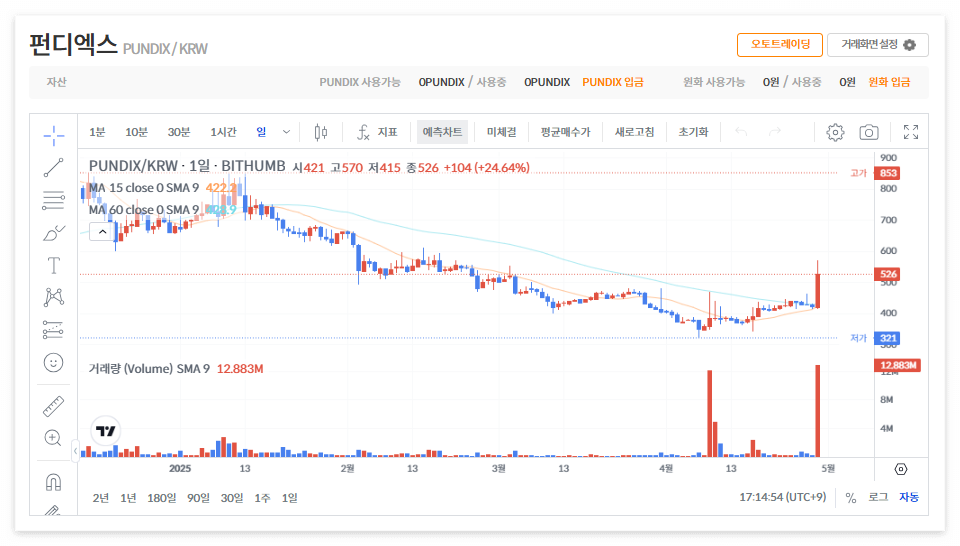Click the redo arrow

tap(775, 132)
